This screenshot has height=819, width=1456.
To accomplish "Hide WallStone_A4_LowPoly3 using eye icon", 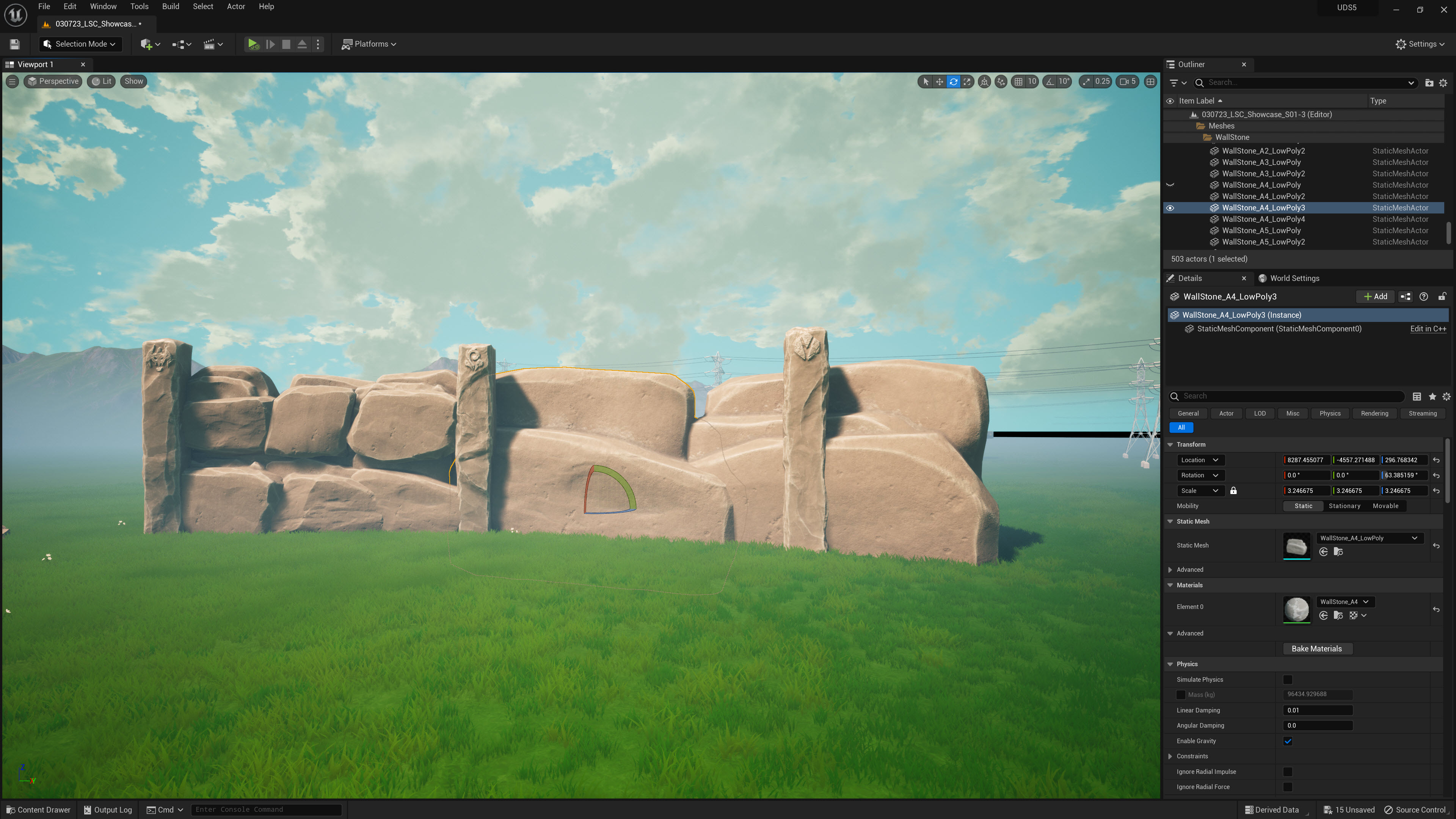I will coord(1170,208).
